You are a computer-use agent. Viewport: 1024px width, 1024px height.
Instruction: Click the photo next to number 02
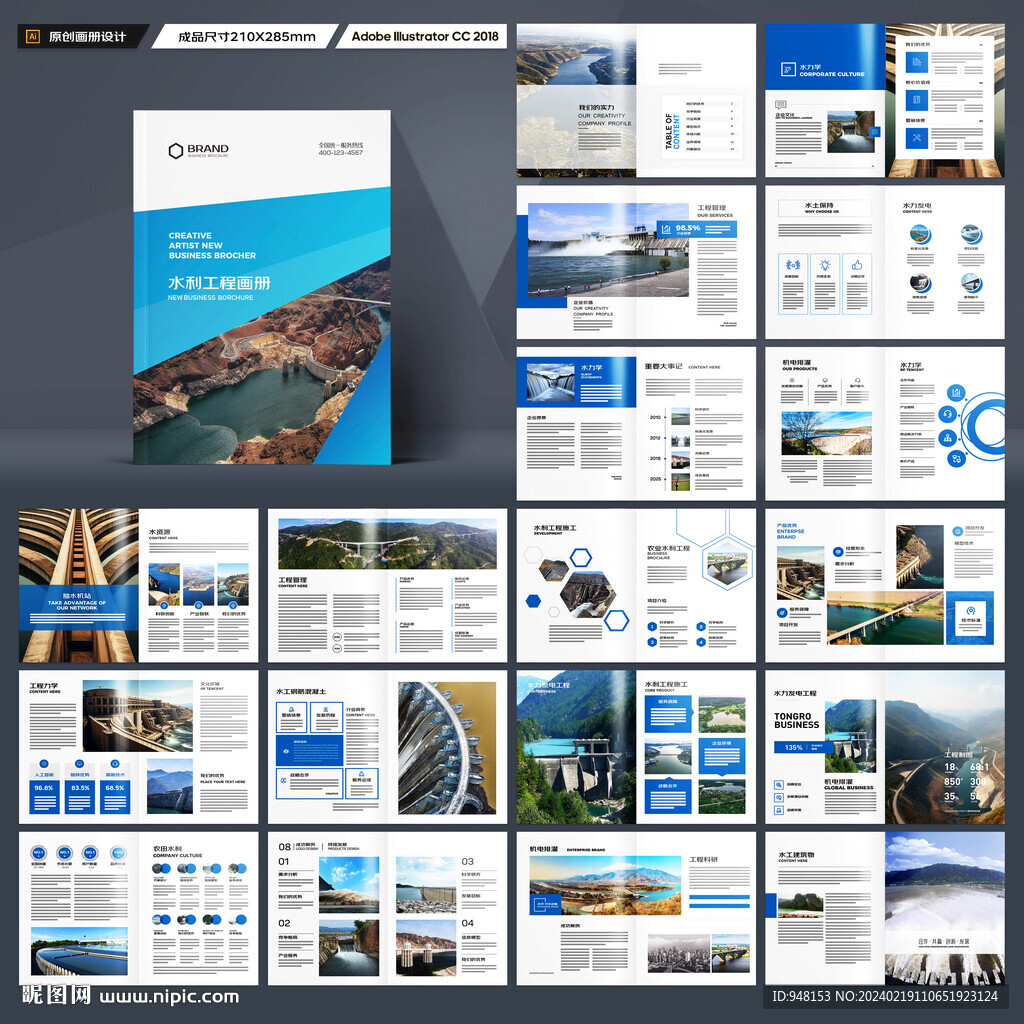coord(349,948)
